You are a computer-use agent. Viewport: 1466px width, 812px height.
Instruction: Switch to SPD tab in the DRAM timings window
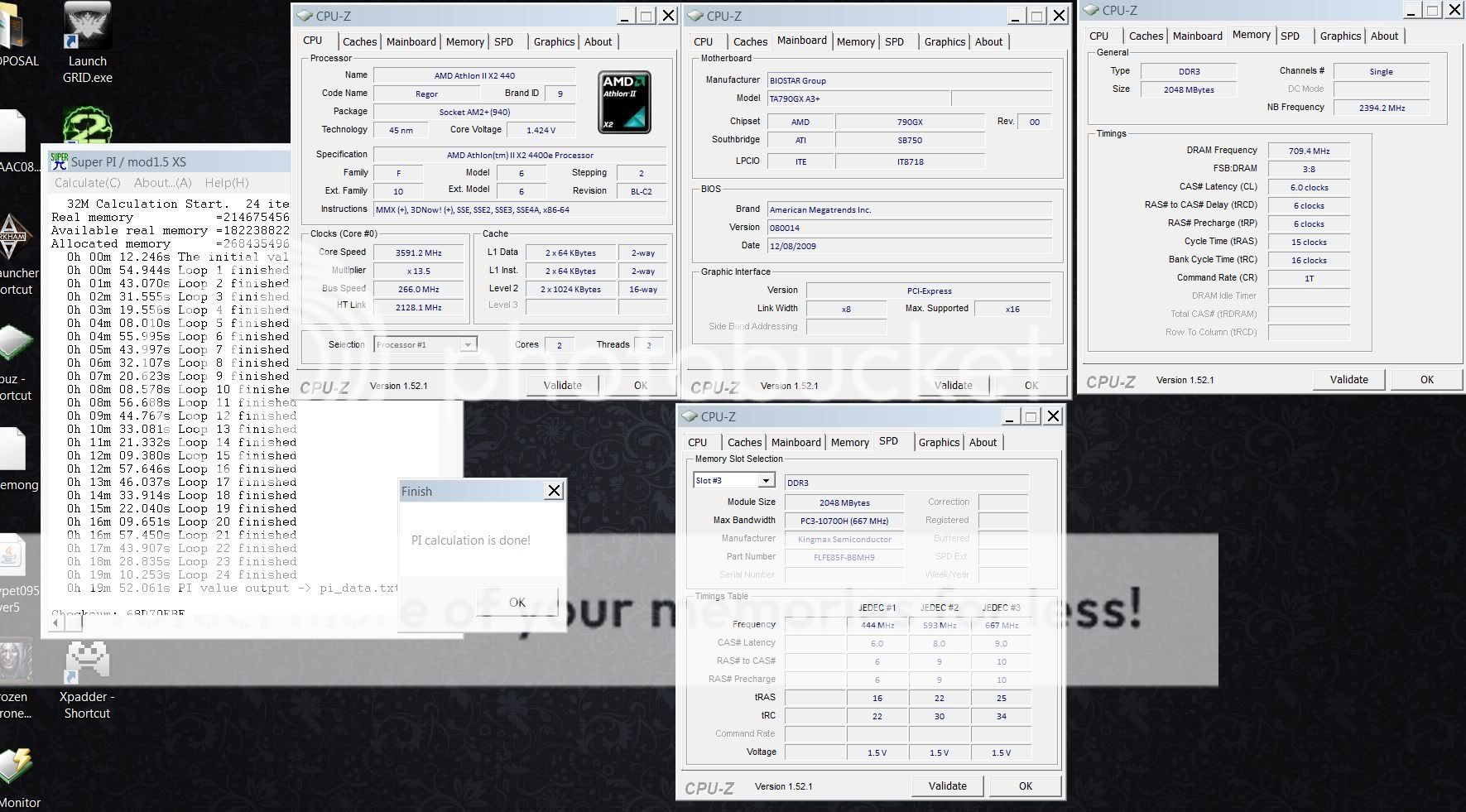[x=1290, y=36]
